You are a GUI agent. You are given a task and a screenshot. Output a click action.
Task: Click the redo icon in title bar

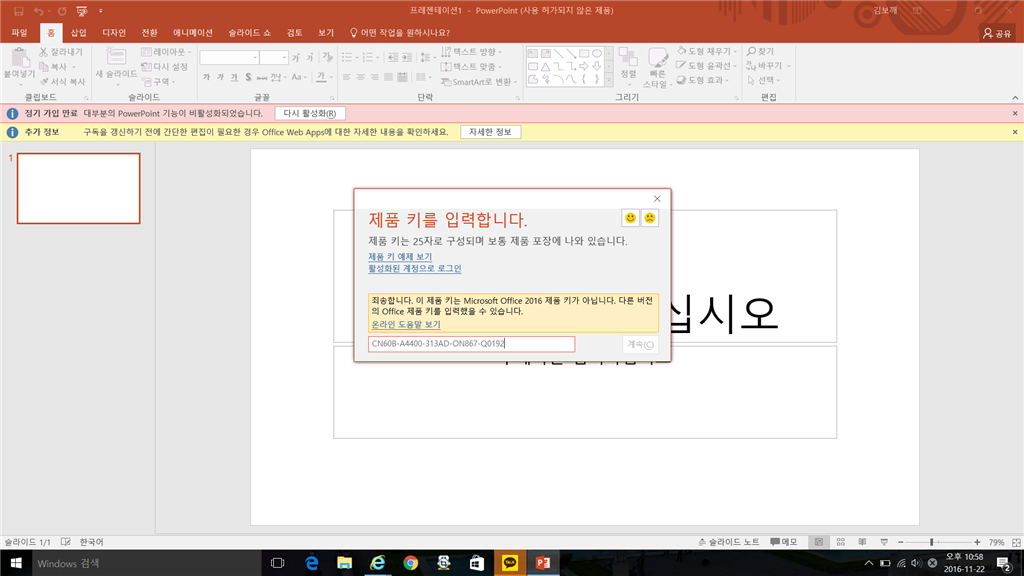pyautogui.click(x=62, y=11)
